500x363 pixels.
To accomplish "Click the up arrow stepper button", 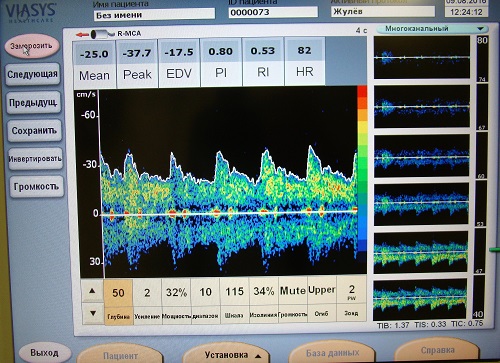I will (x=93, y=291).
